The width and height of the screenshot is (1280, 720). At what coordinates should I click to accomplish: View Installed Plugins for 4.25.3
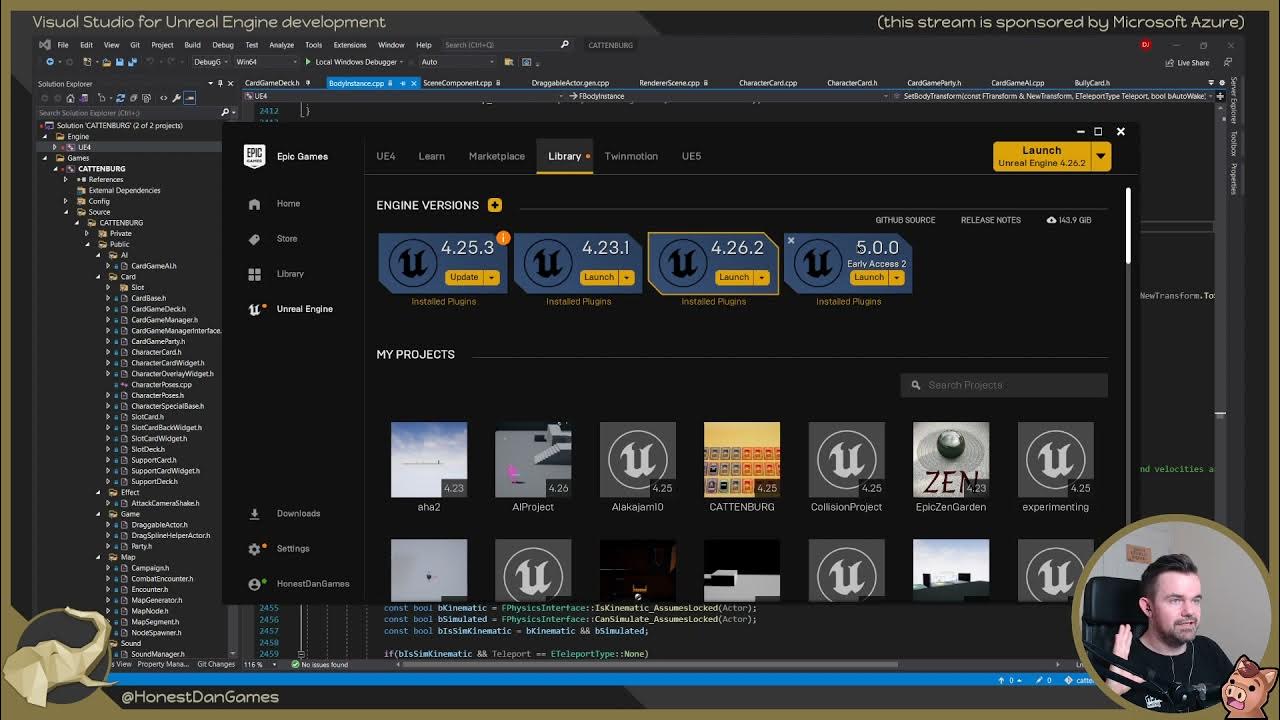pos(444,302)
